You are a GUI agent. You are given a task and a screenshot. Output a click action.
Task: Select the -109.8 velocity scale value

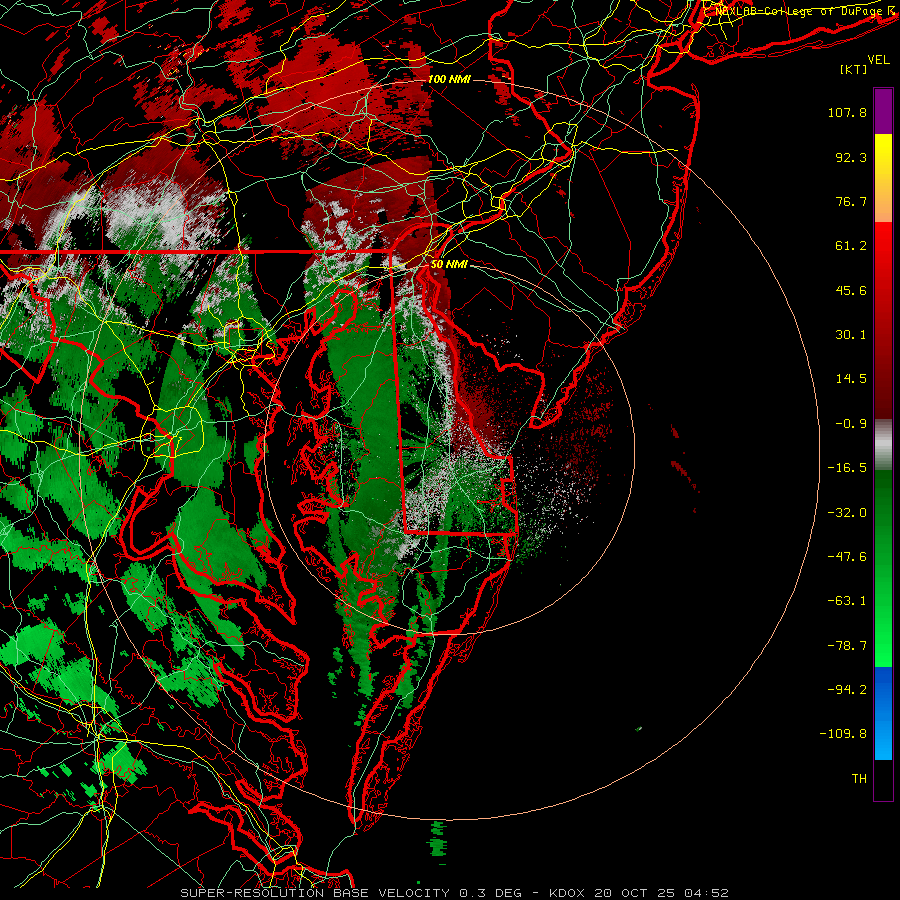[x=844, y=734]
